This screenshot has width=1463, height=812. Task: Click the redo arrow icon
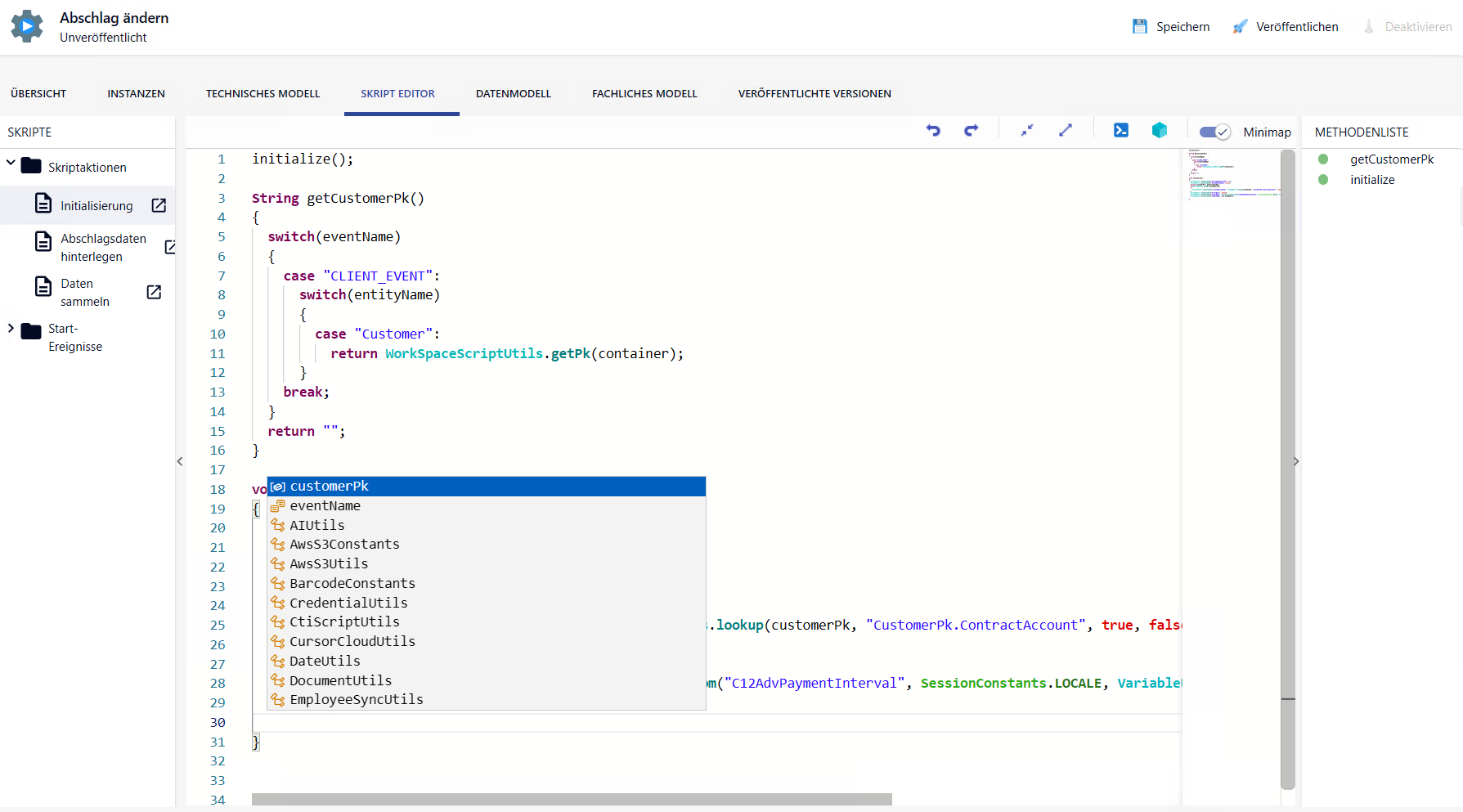972,130
